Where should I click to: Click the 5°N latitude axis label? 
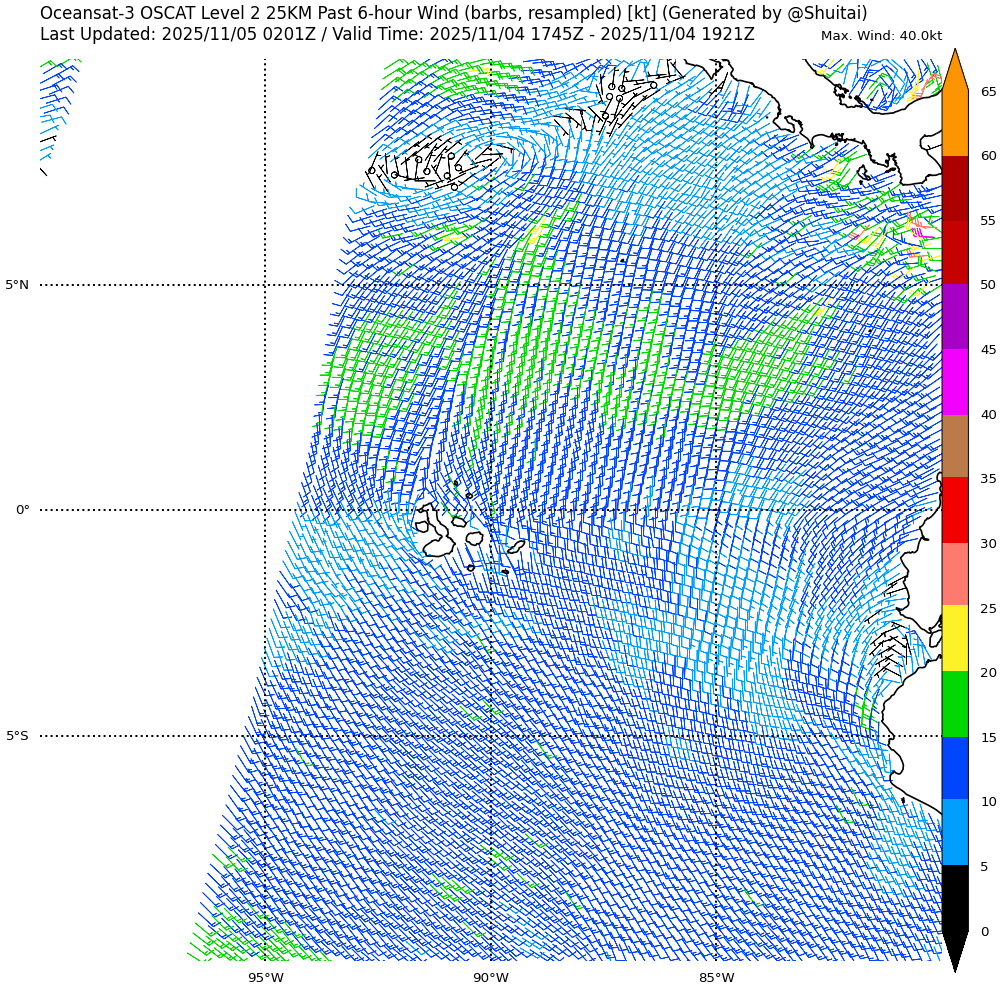(17, 285)
